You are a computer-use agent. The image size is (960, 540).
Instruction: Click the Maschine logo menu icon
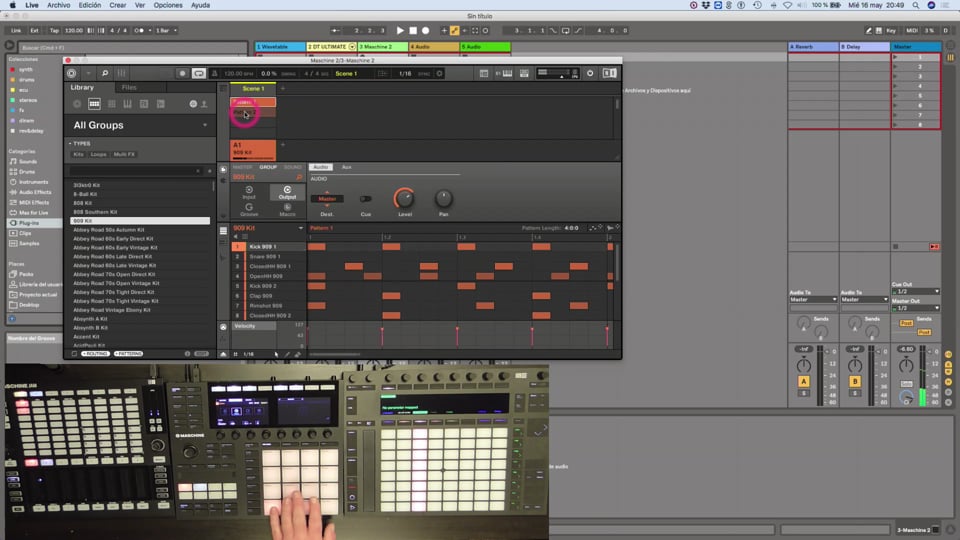[72, 73]
